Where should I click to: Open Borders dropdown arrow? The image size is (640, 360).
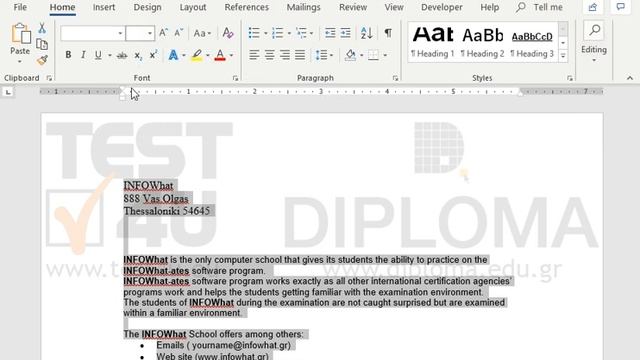coord(384,56)
